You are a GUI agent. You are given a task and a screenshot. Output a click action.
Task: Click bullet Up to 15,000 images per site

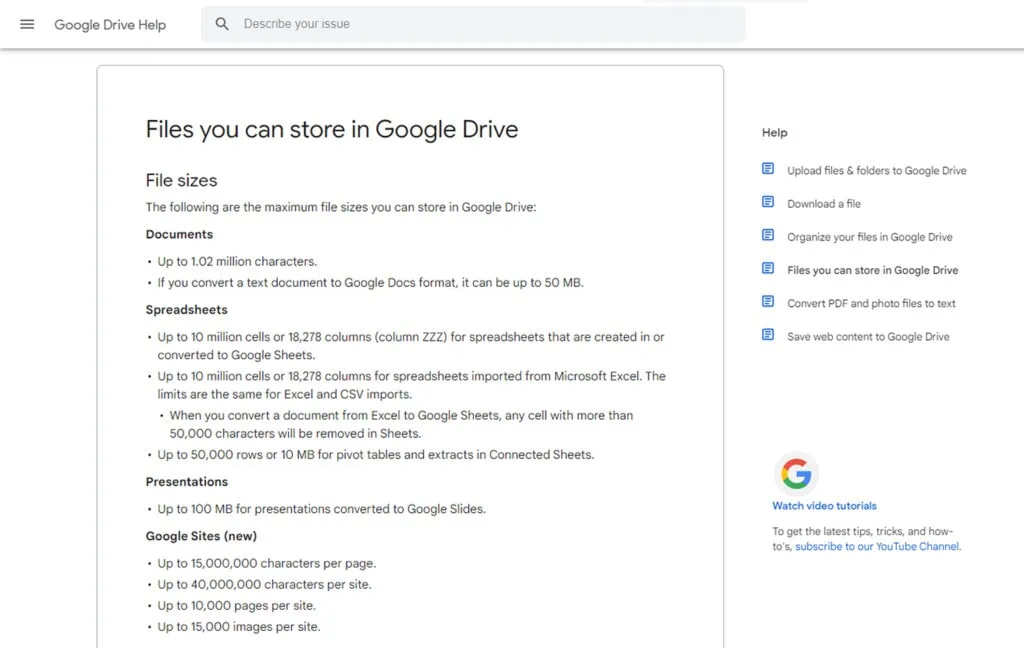pyautogui.click(x=238, y=627)
